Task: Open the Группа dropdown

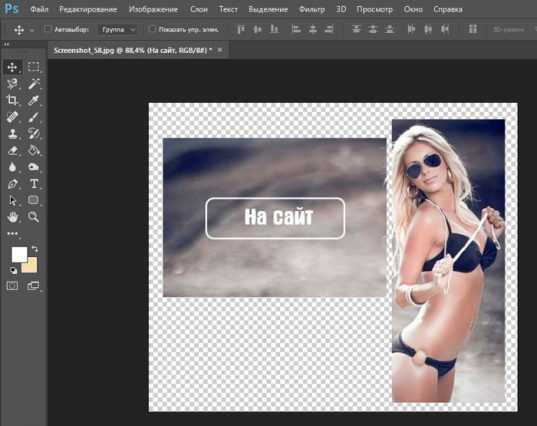Action: pyautogui.click(x=117, y=29)
